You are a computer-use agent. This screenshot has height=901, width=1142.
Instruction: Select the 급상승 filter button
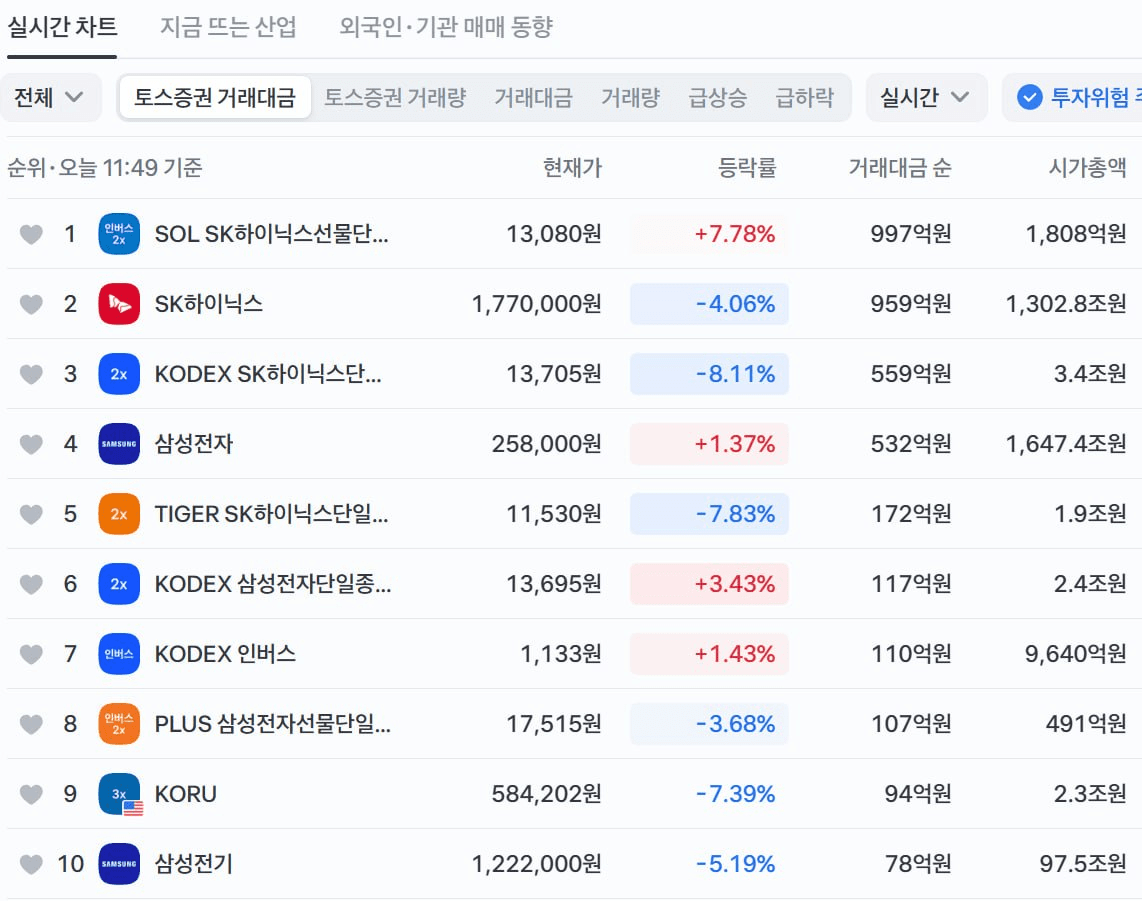tap(717, 97)
